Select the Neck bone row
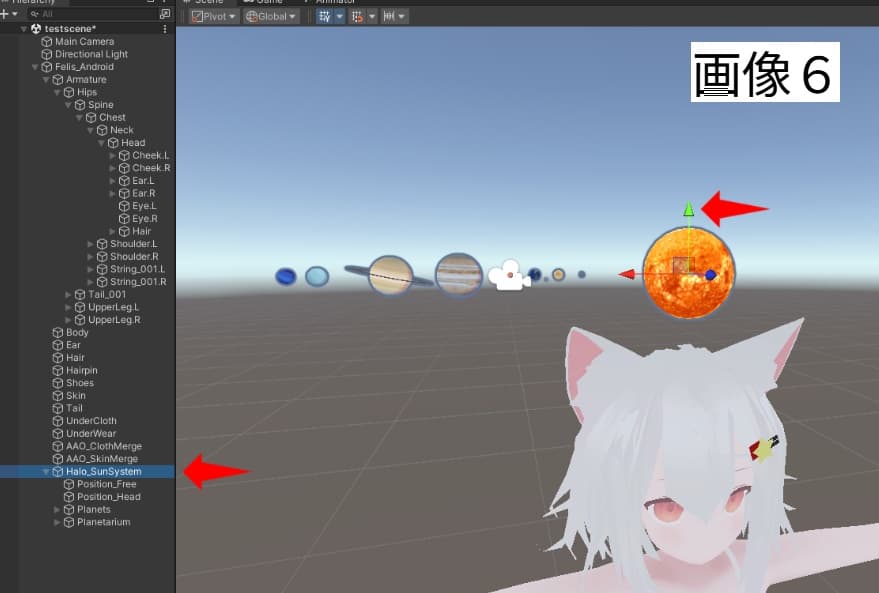The height and width of the screenshot is (593, 879). (x=88, y=130)
